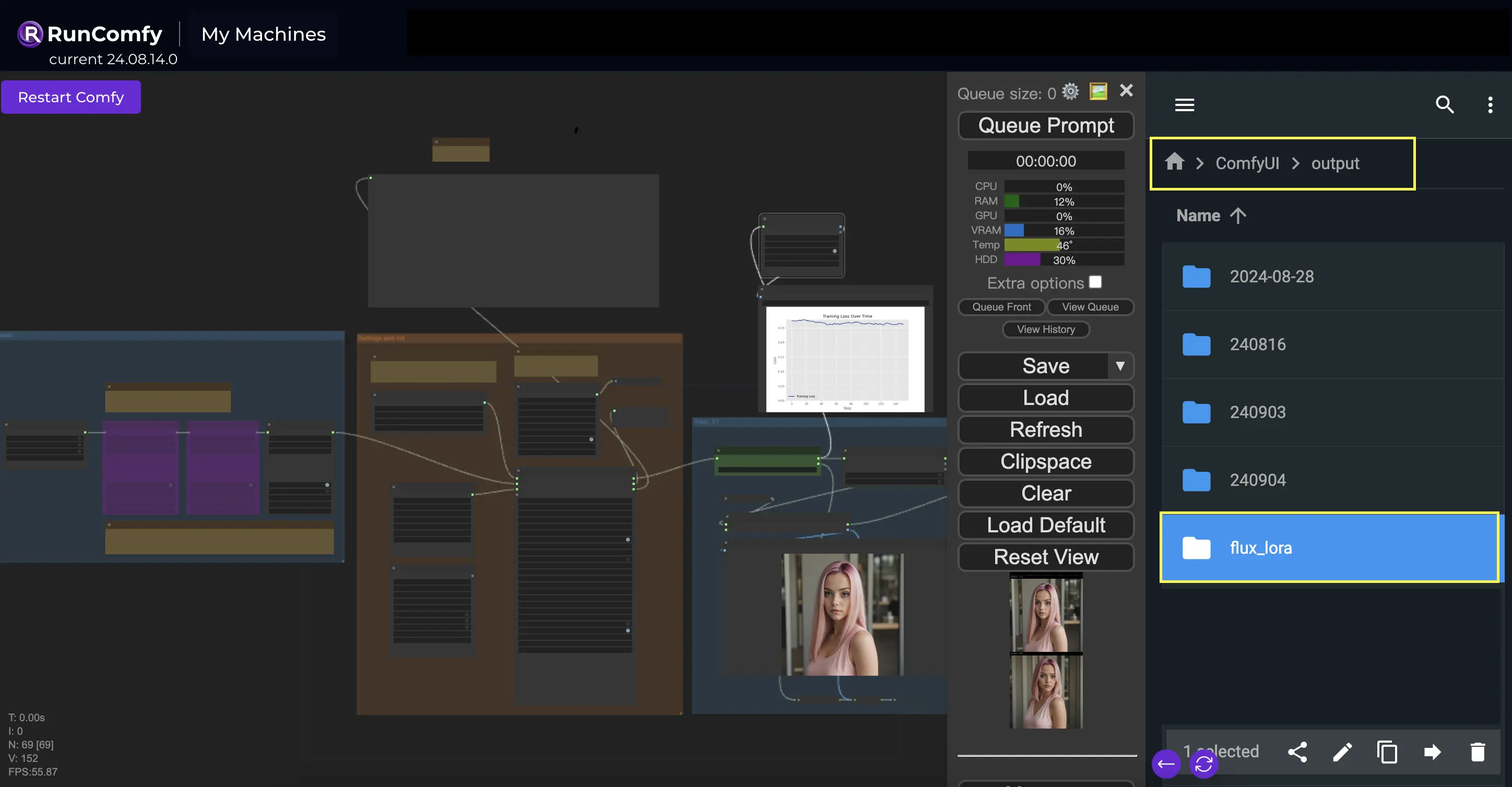Open the 240904 folder
This screenshot has height=787, width=1512.
point(1257,480)
